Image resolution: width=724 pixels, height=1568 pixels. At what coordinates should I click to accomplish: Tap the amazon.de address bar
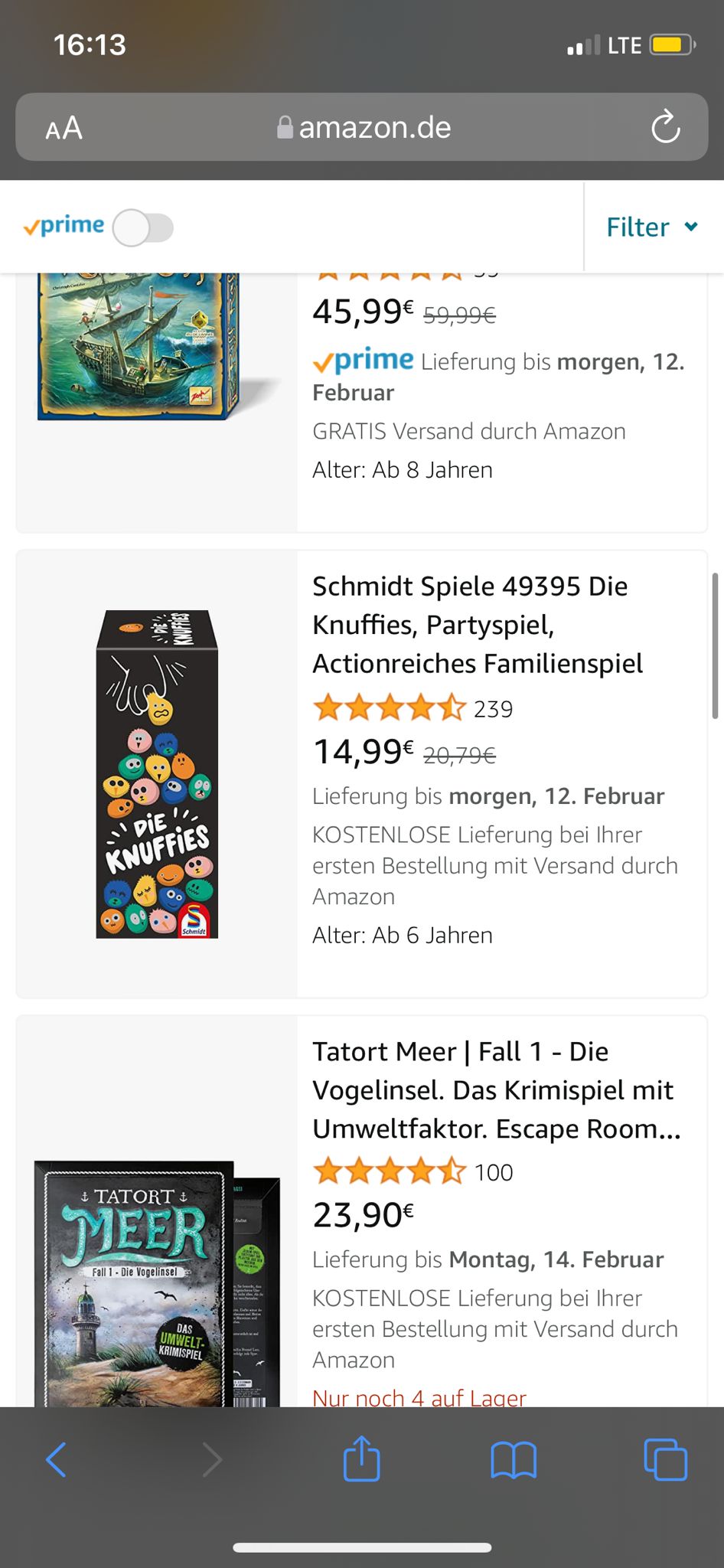(x=363, y=127)
